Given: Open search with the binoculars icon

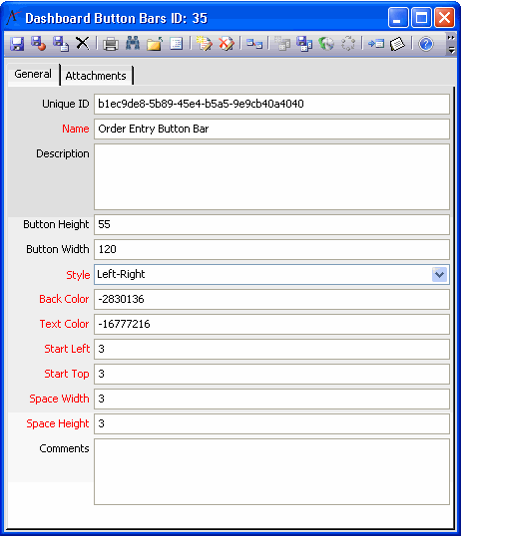Looking at the screenshot, I should pos(133,44).
